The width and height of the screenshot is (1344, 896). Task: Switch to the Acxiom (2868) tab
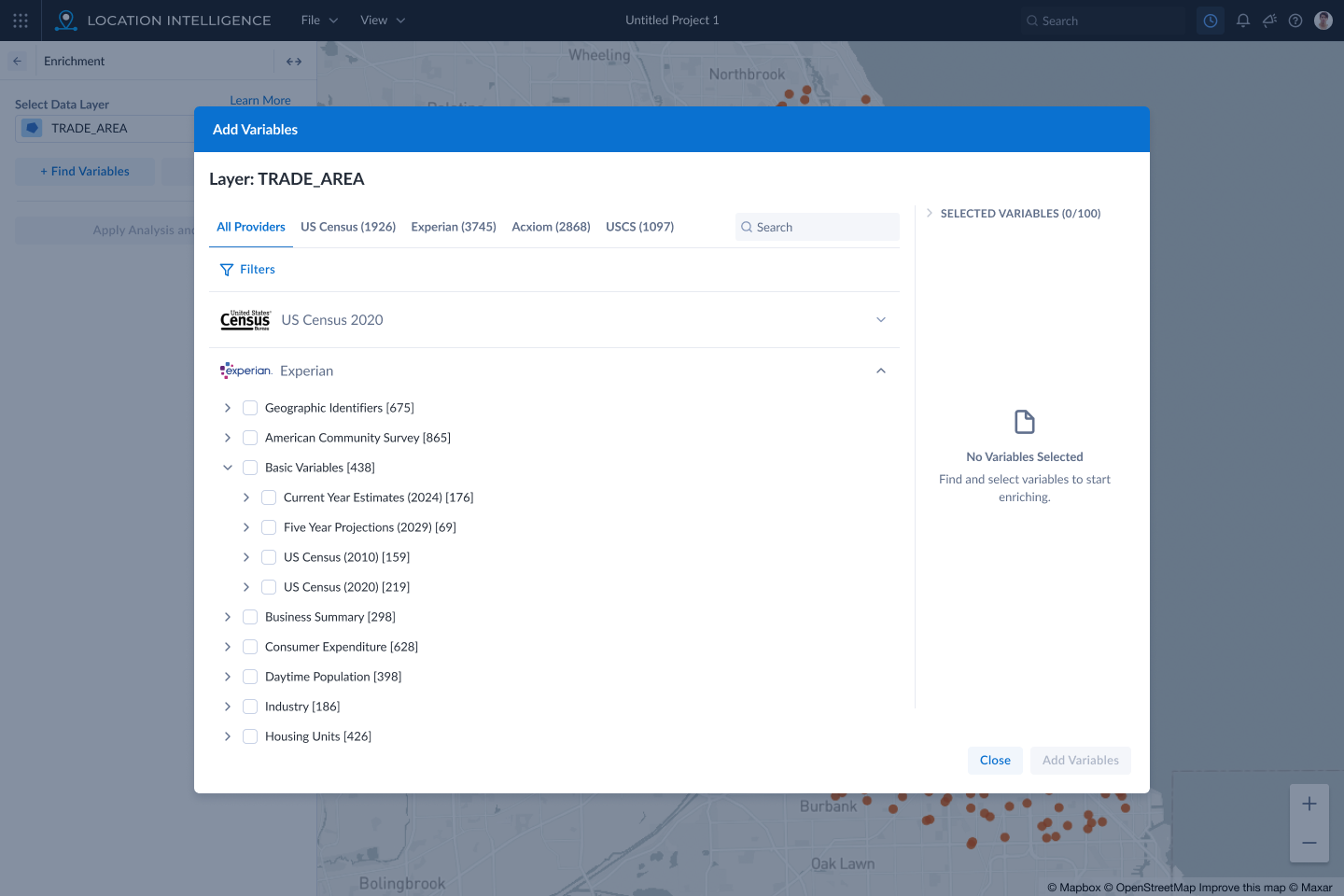coord(551,226)
